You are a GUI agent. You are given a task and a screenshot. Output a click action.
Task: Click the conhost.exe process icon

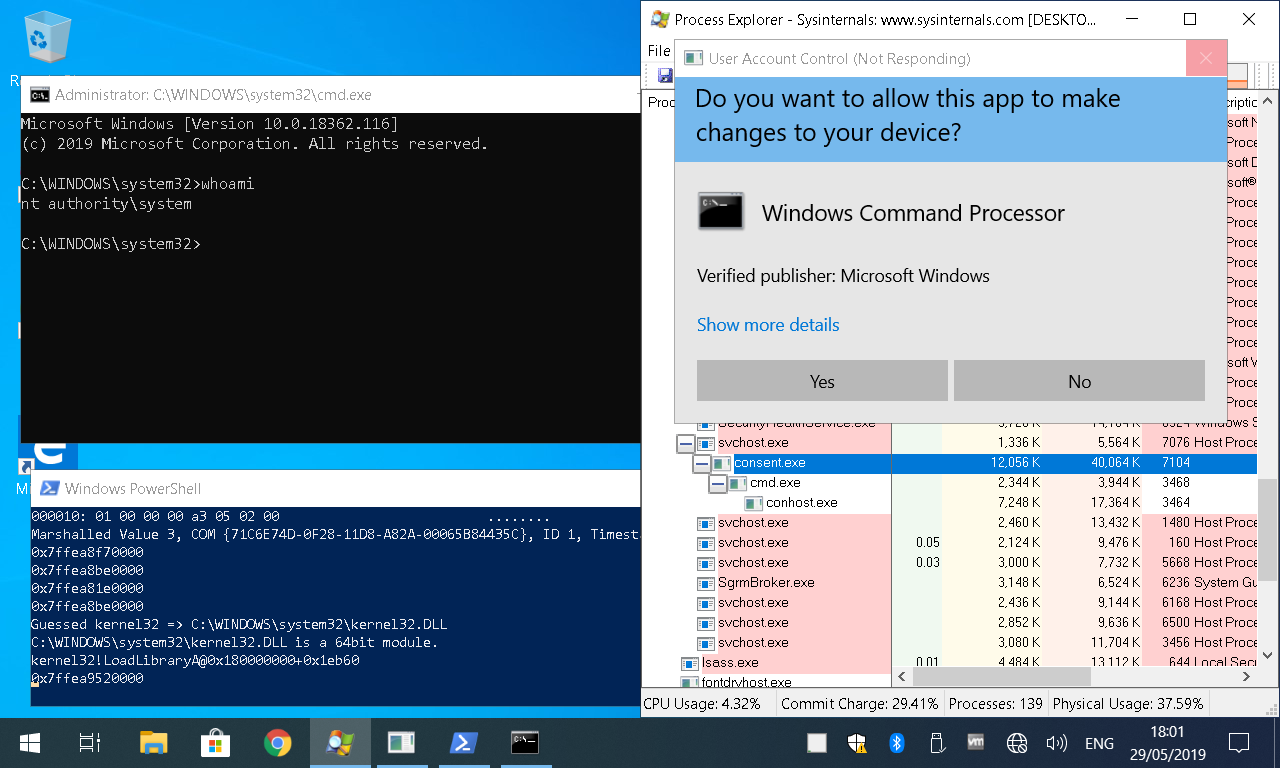coord(754,503)
